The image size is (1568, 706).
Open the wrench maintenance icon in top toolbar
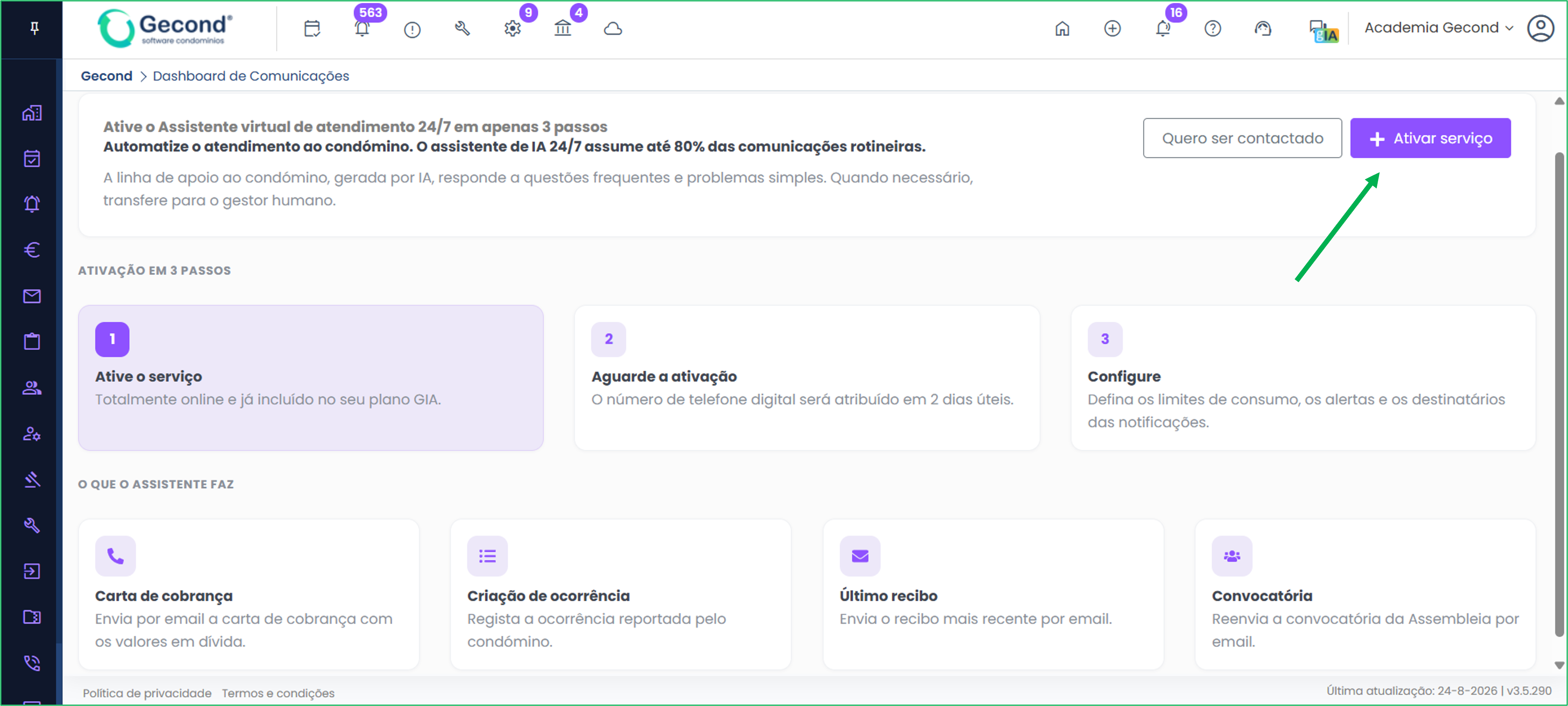462,28
